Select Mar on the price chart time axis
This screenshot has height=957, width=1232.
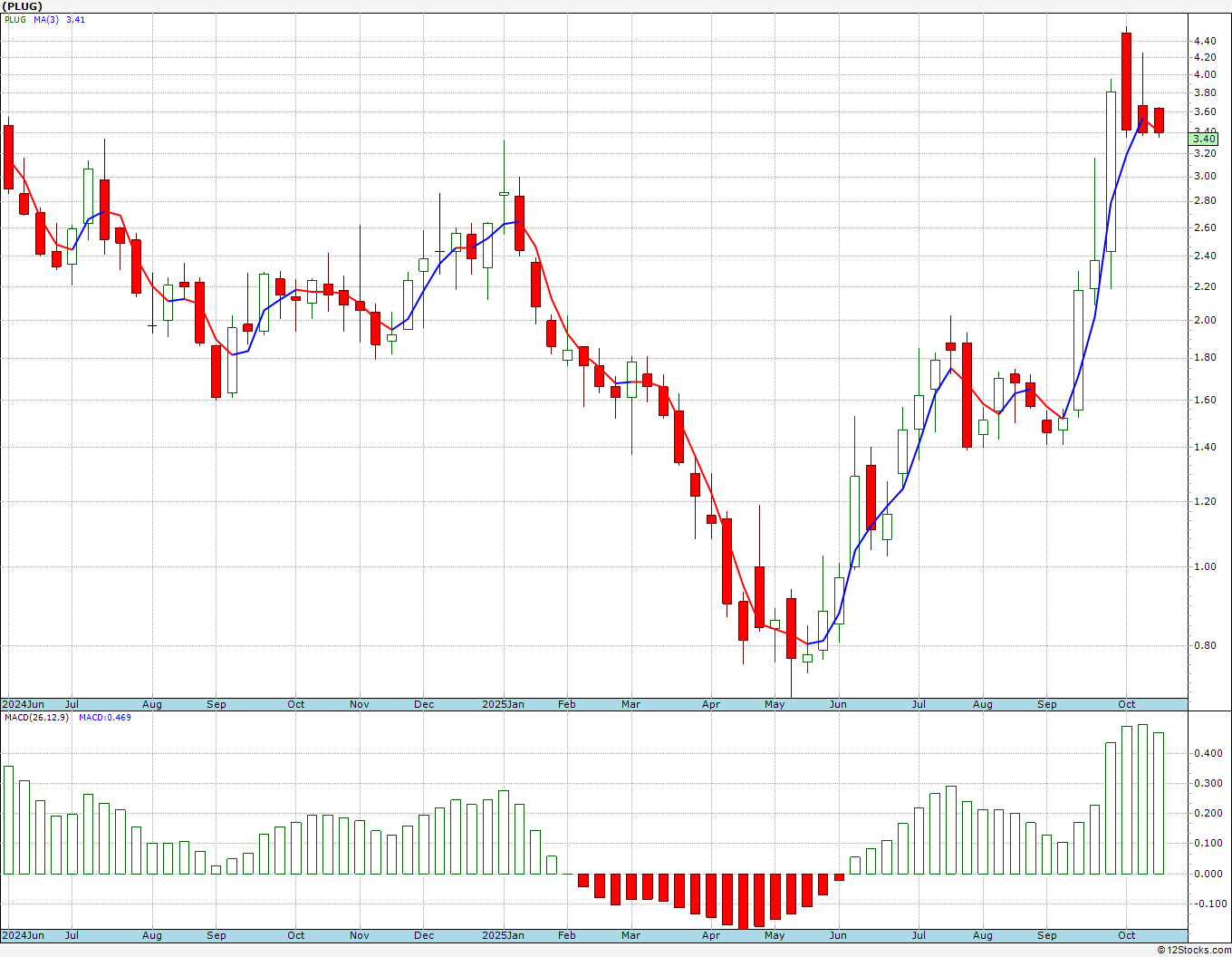click(630, 704)
